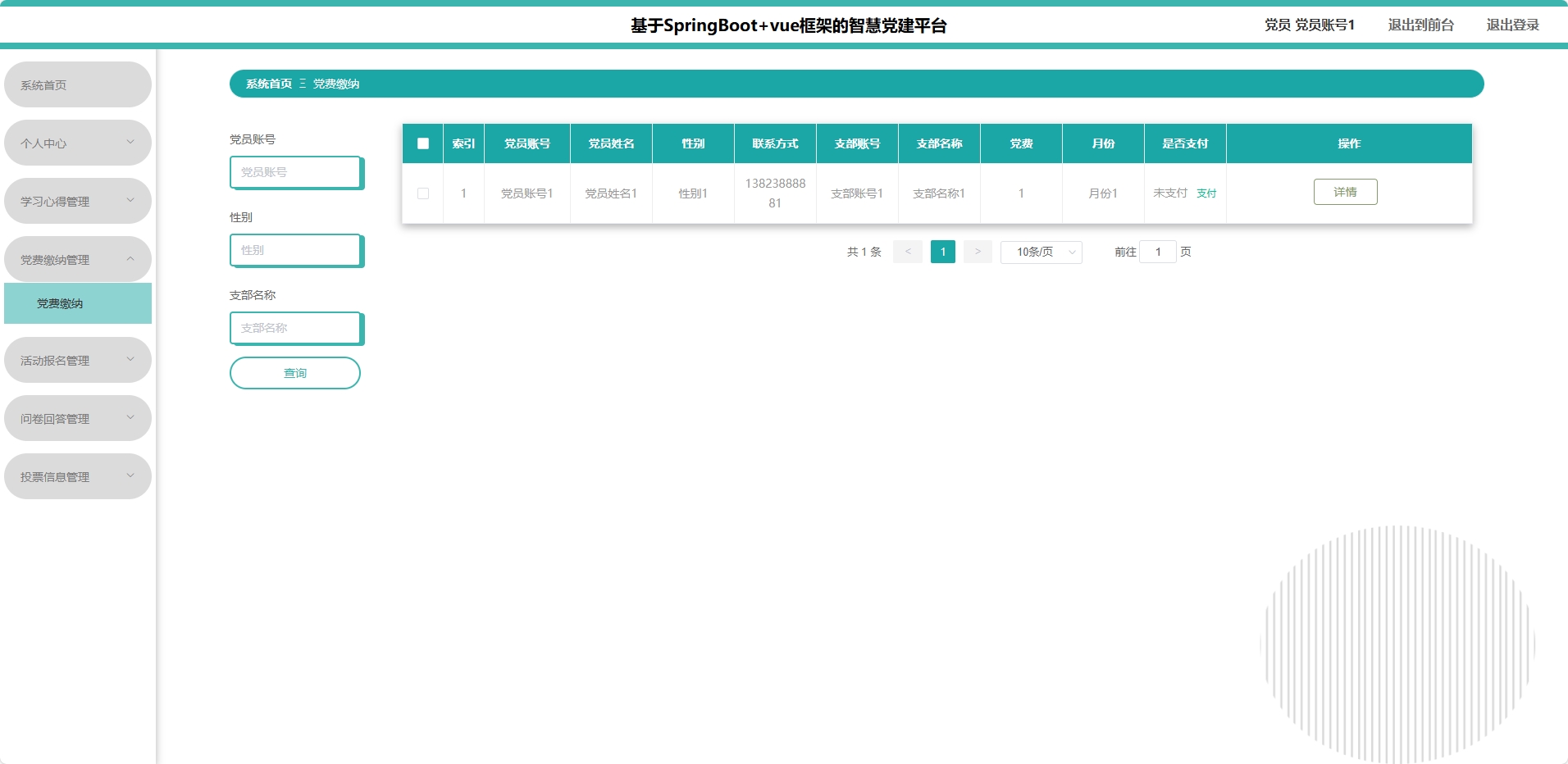Click the 支部名称 column header

[x=939, y=143]
